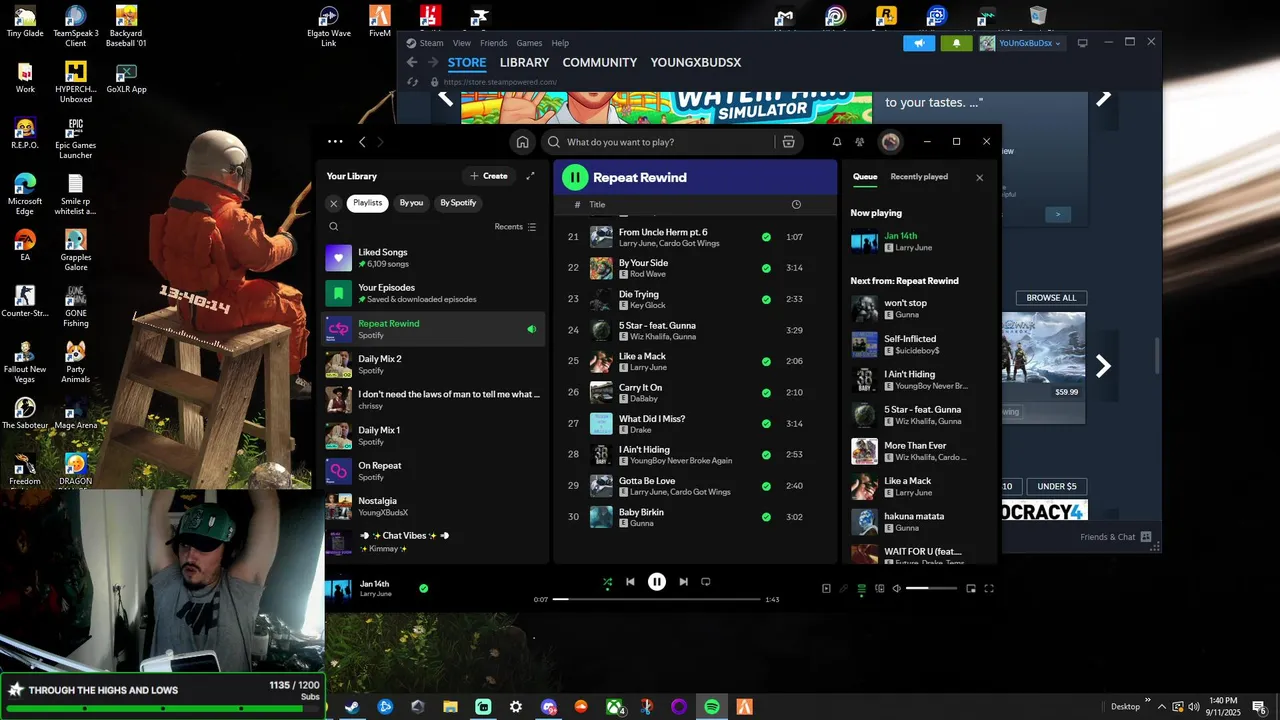Open Steam notifications green bell

pyautogui.click(x=956, y=43)
